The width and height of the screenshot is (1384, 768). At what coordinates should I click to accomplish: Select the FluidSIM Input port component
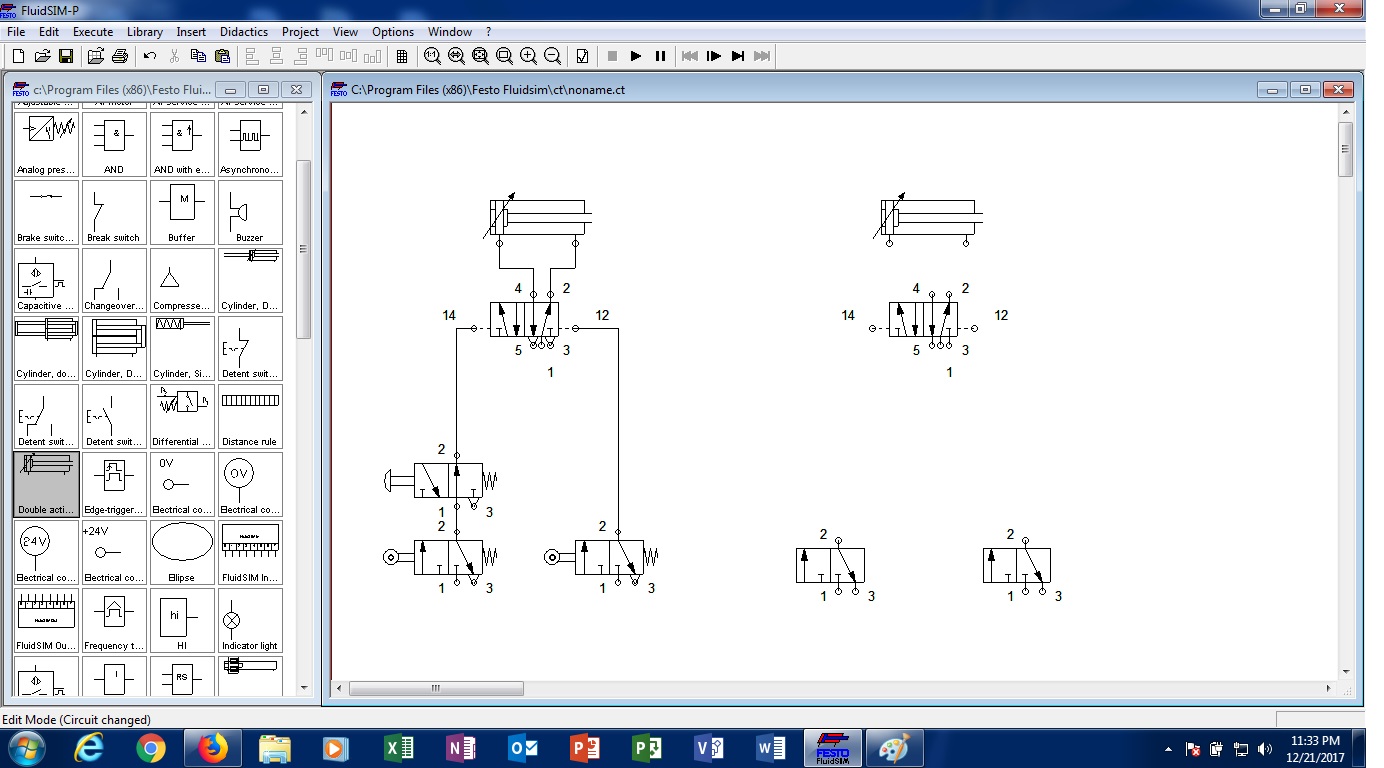[x=250, y=552]
